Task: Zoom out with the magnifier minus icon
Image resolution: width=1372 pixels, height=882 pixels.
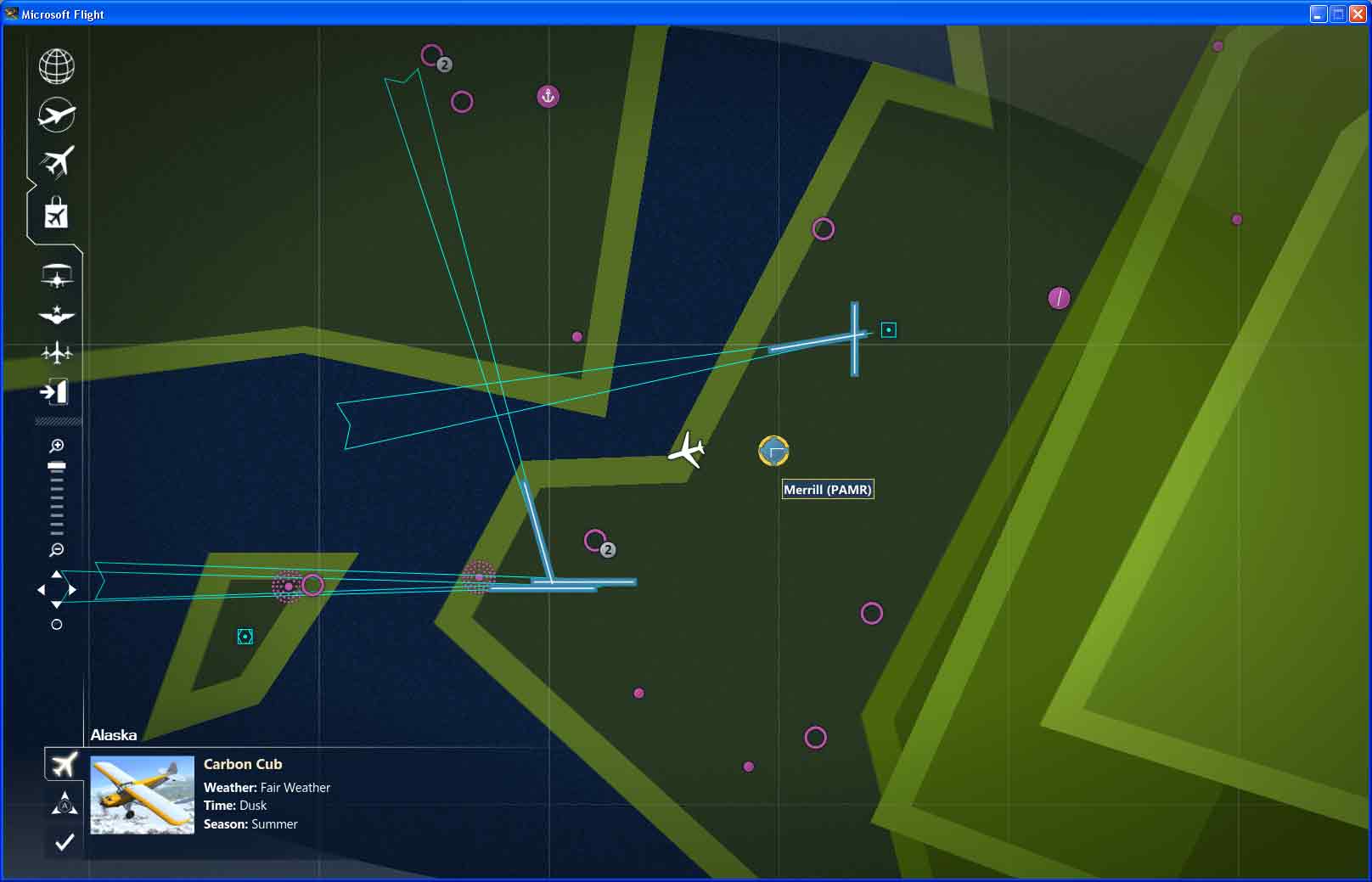Action: coord(57,550)
